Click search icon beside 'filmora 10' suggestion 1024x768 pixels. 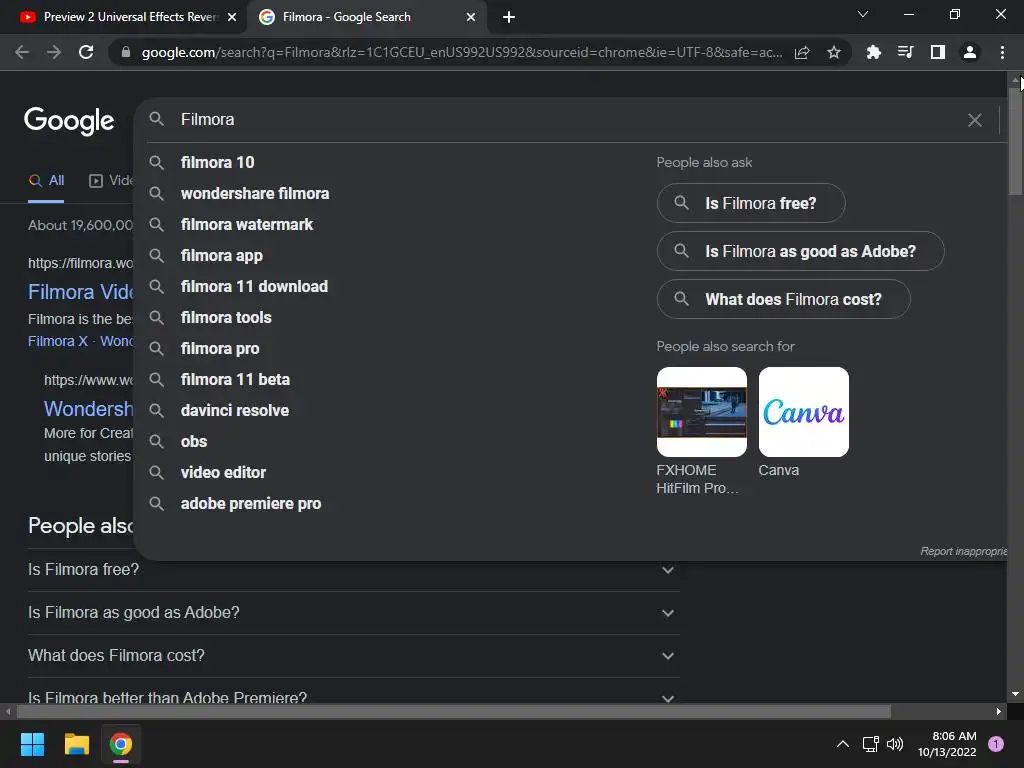pos(156,163)
